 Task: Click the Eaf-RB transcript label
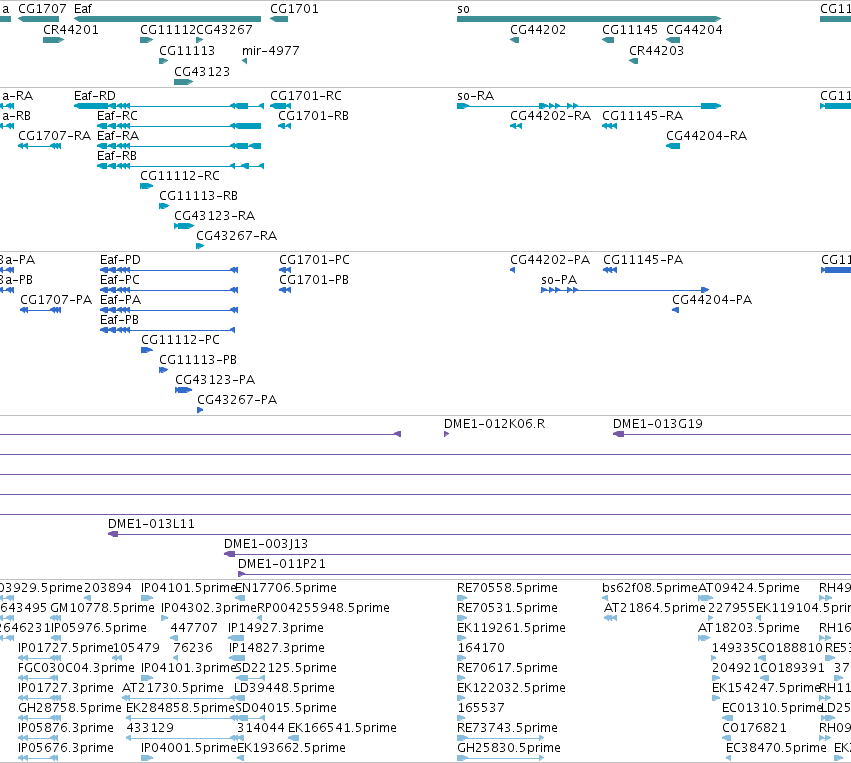[117, 156]
